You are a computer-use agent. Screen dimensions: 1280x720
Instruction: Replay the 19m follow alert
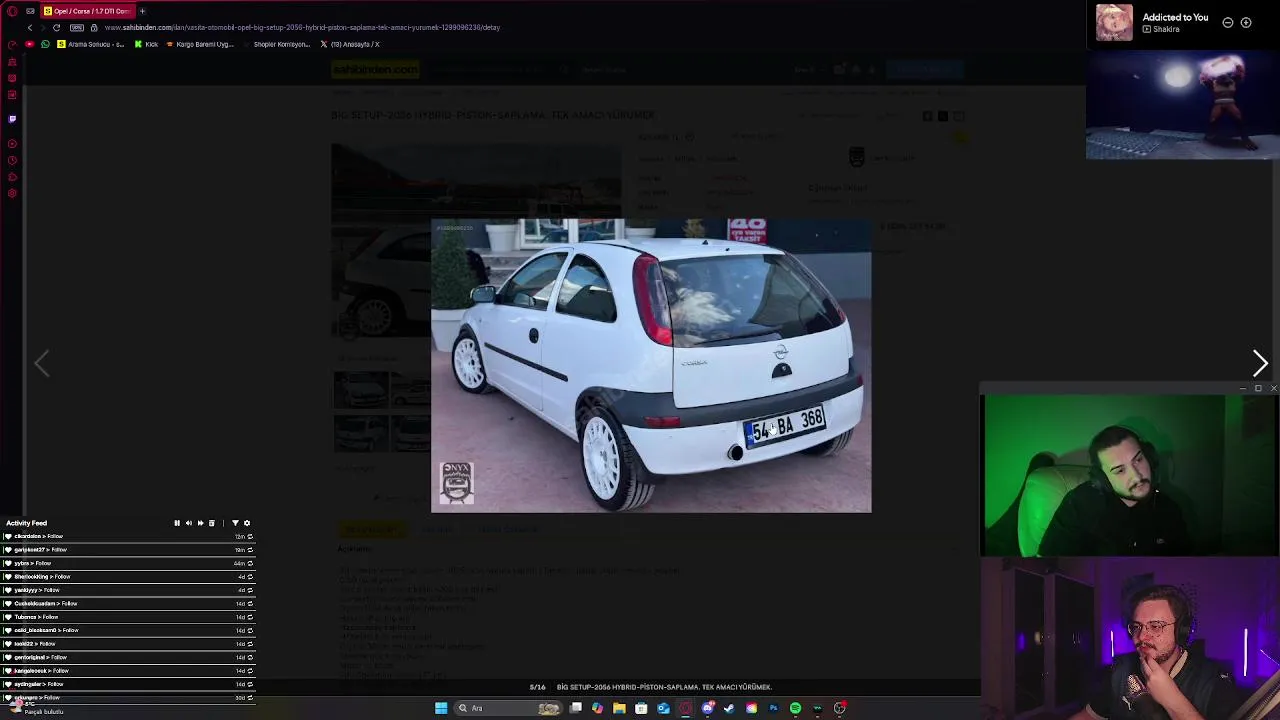(x=250, y=550)
